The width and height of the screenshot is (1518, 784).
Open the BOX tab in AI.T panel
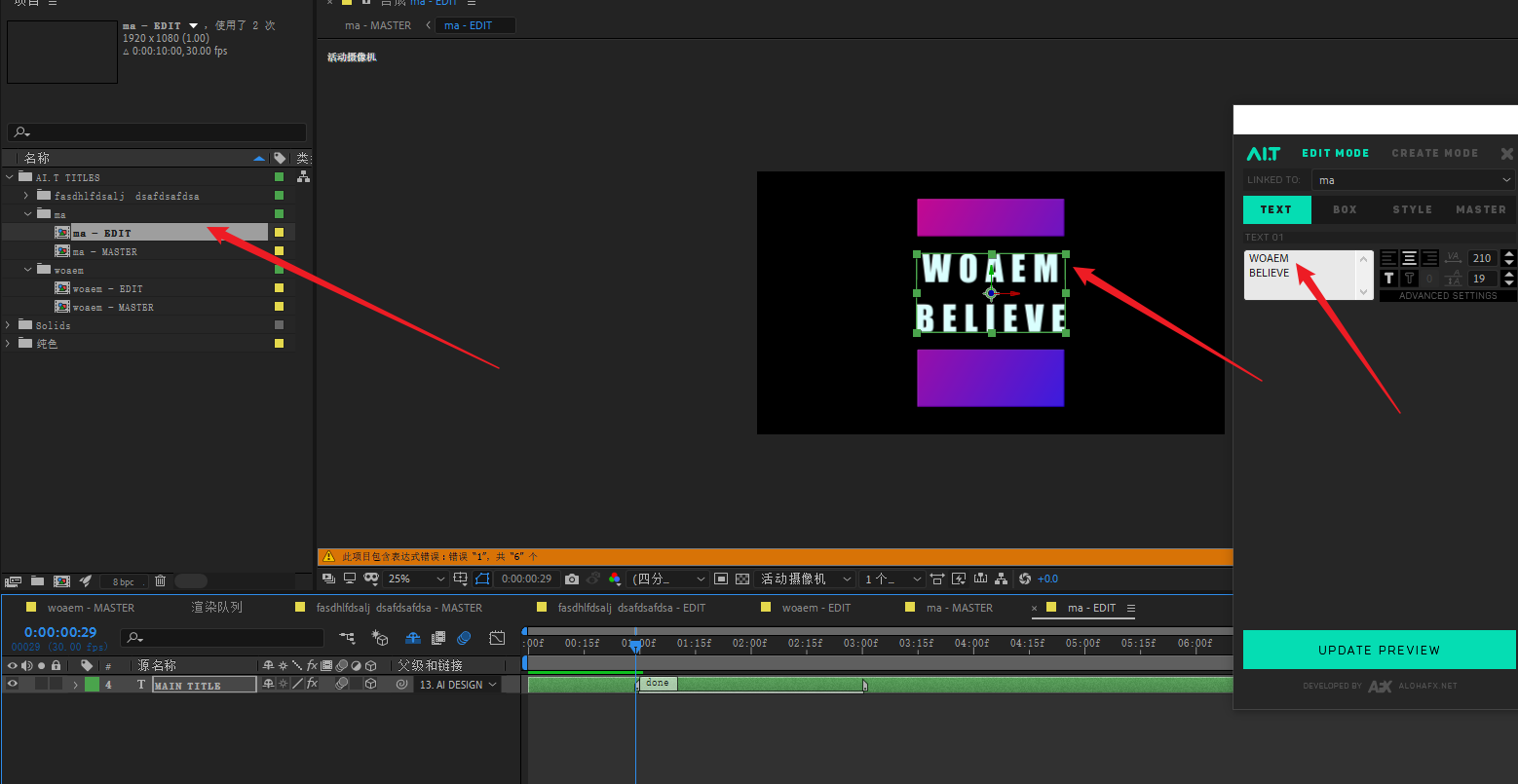1345,209
